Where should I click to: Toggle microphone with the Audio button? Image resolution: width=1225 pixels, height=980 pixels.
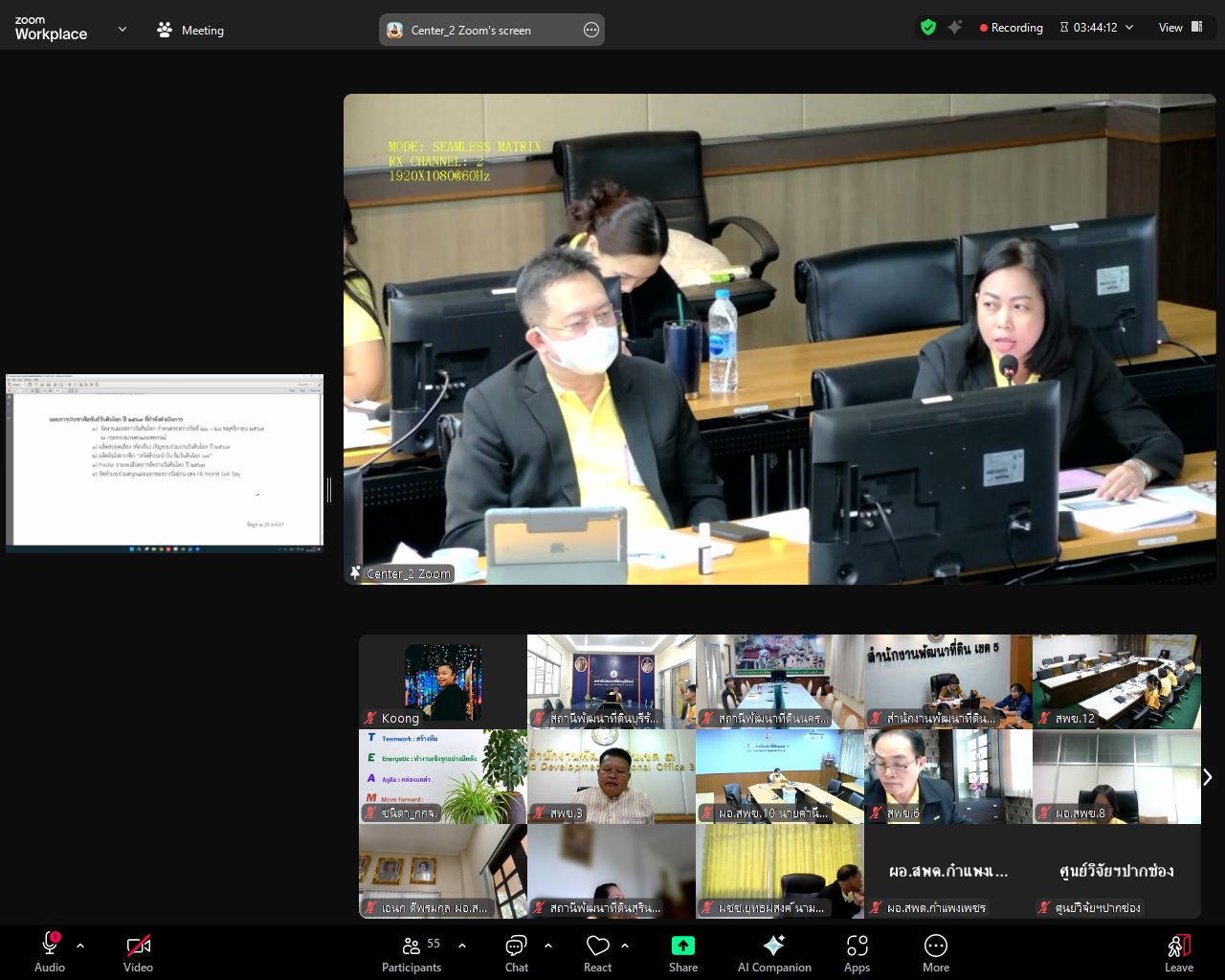(50, 946)
